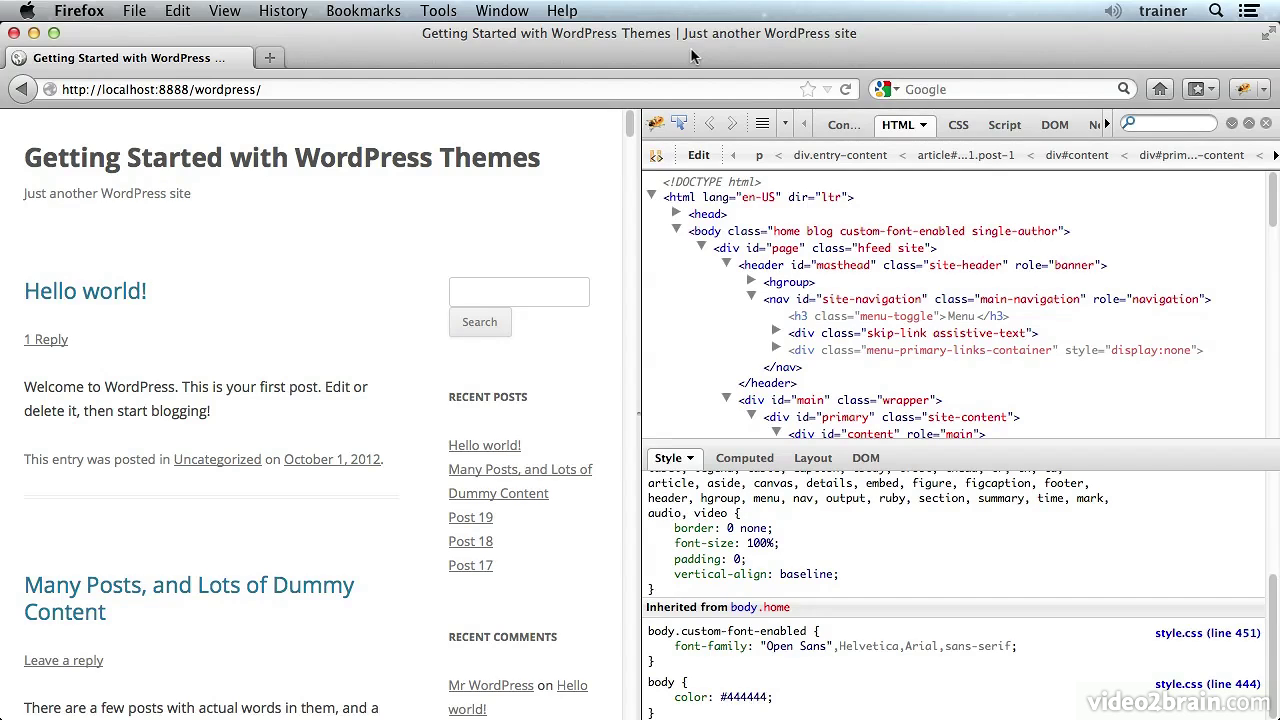1280x720 pixels.
Task: Open a new tab with plus button
Action: pos(269,58)
